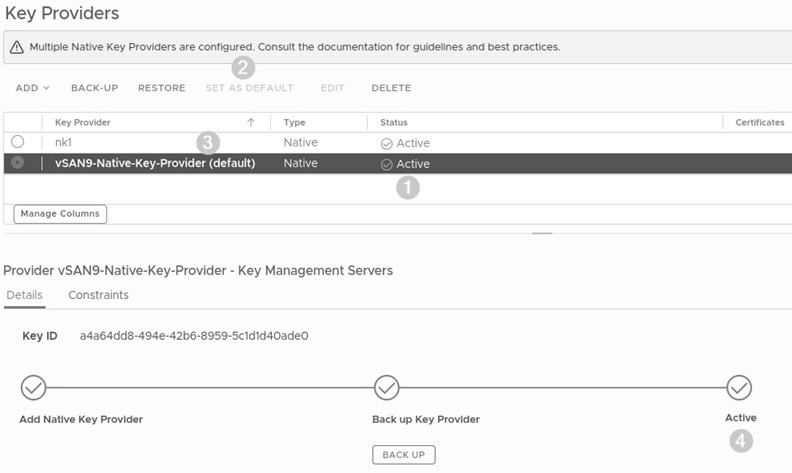
Task: Click Active status checkmark icon for nk1
Action: coord(386,144)
